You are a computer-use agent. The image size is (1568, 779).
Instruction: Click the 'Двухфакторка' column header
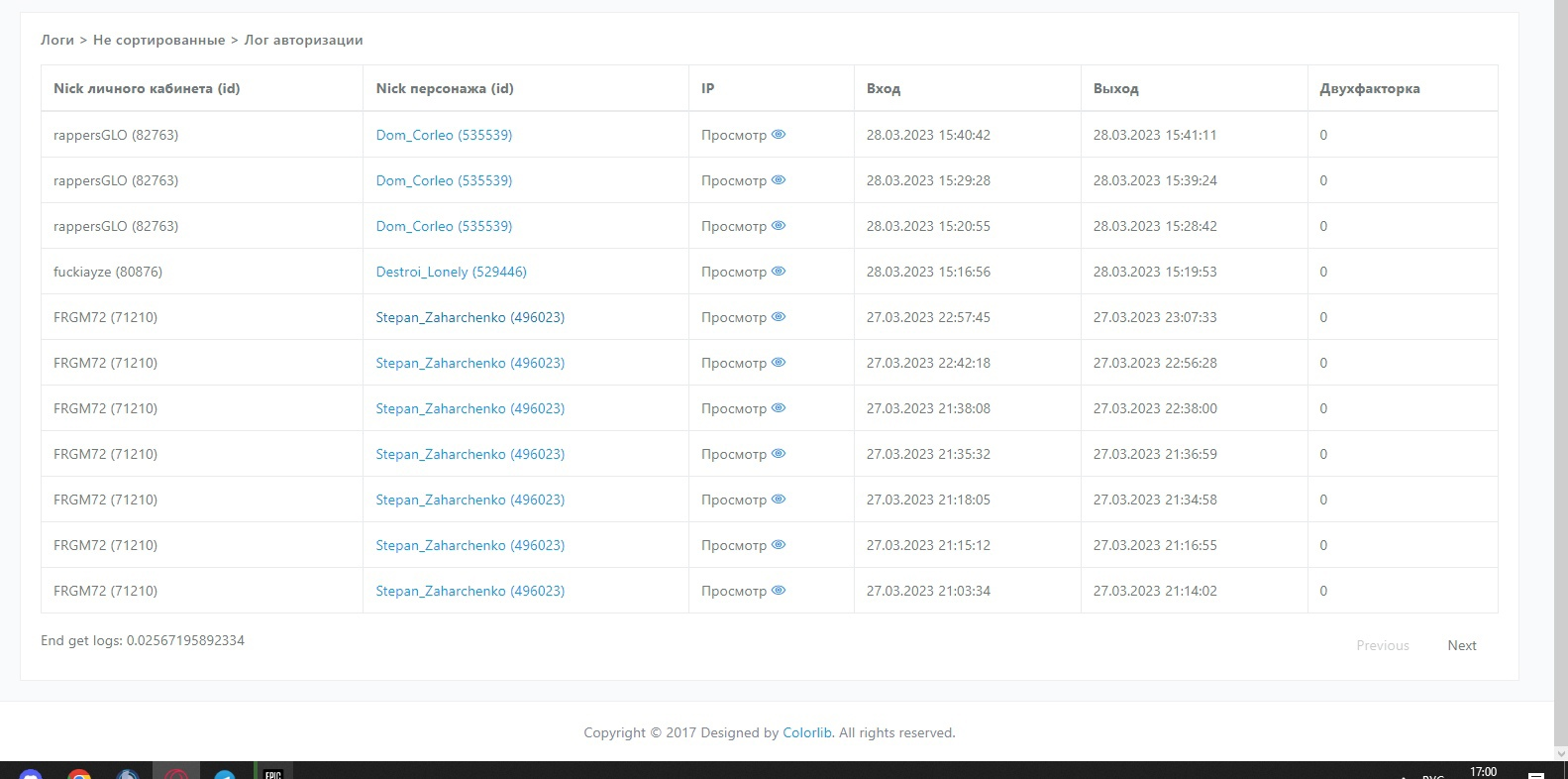click(1369, 88)
